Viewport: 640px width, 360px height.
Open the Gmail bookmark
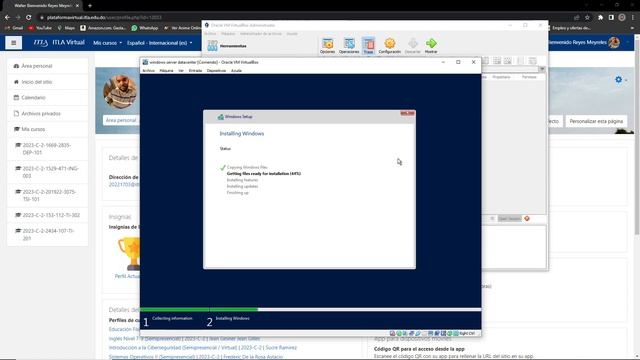(14, 28)
